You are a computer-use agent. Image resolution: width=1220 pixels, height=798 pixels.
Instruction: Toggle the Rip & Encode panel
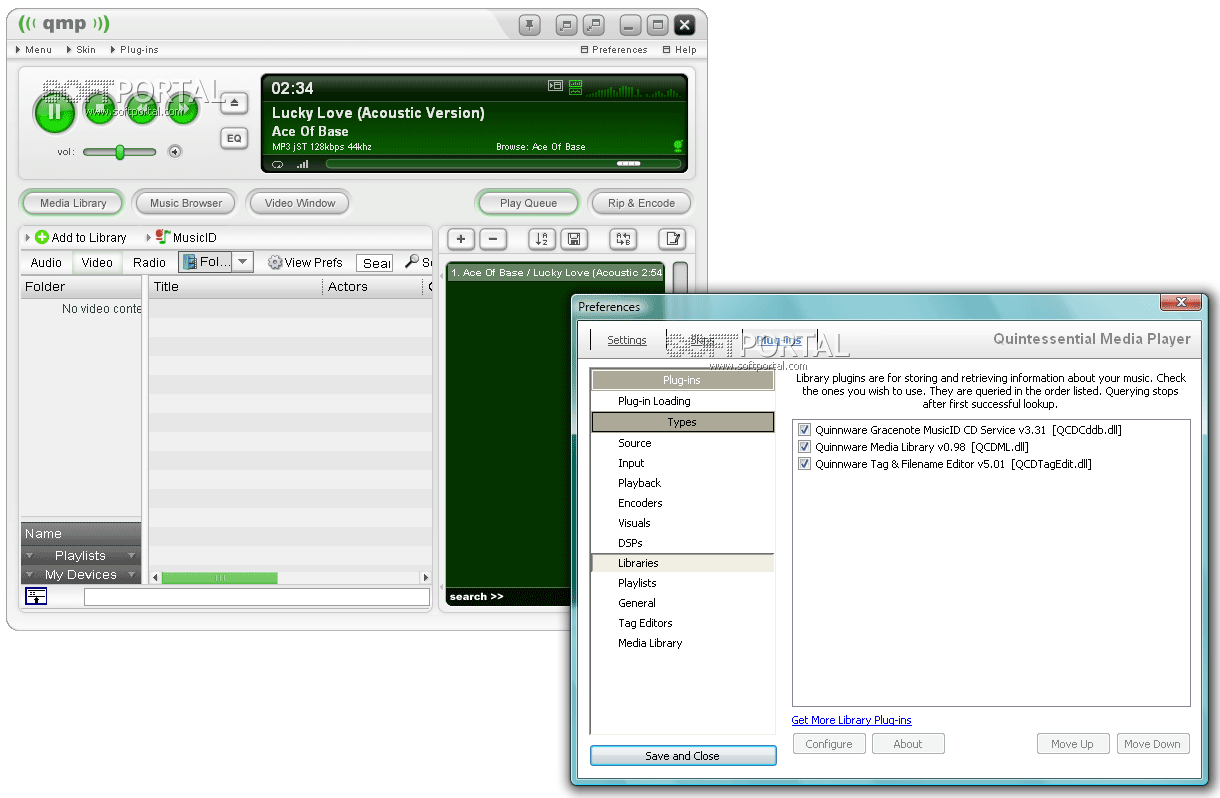(x=642, y=203)
